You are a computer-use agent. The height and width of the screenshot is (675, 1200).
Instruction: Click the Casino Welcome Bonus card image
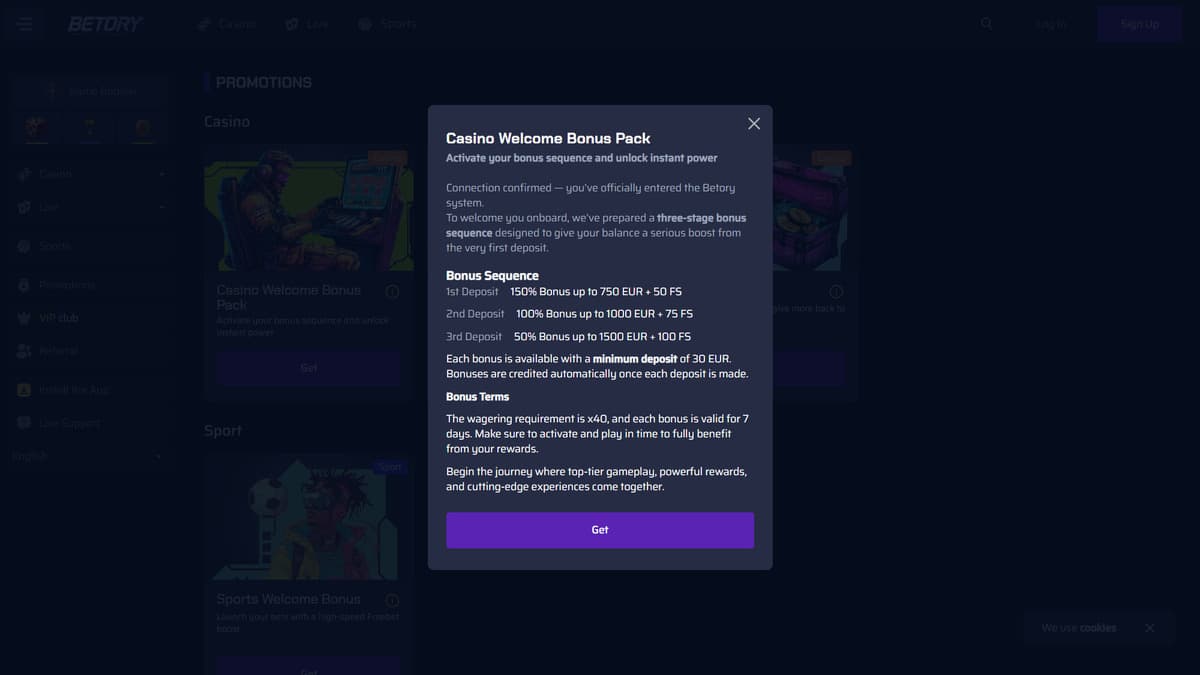(309, 210)
